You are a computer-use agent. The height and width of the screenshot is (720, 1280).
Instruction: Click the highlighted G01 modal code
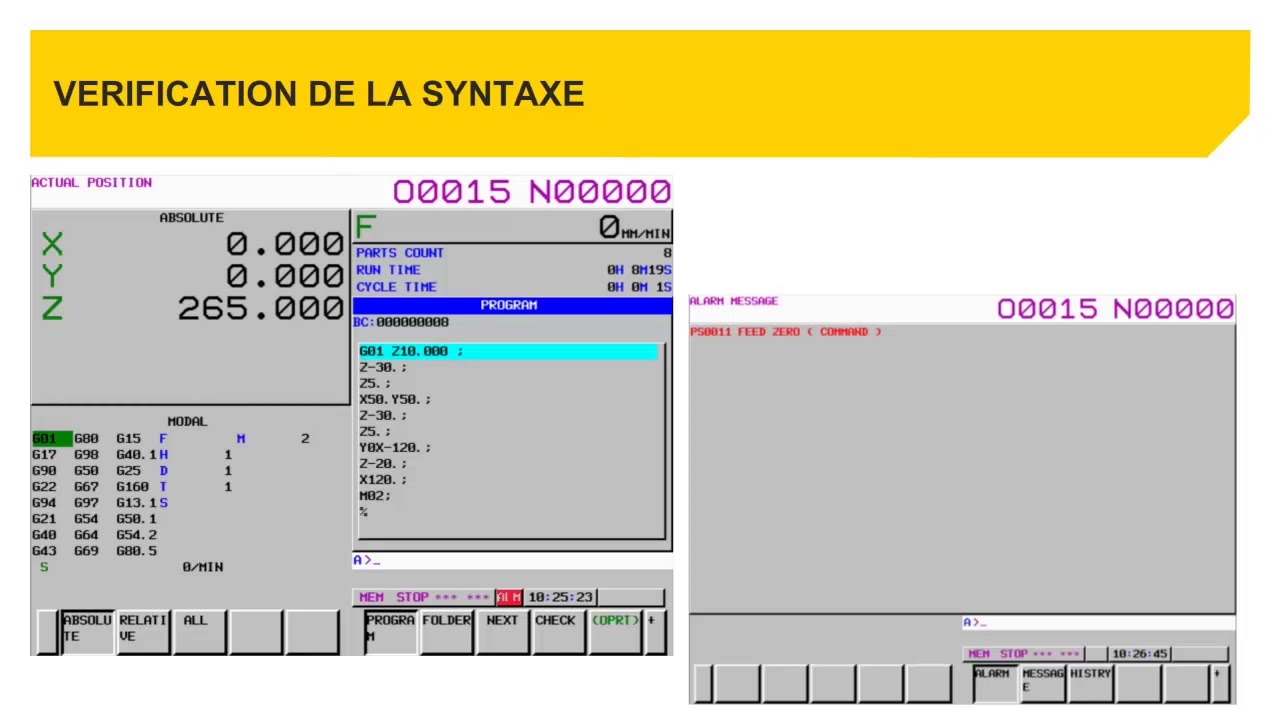pyautogui.click(x=52, y=439)
